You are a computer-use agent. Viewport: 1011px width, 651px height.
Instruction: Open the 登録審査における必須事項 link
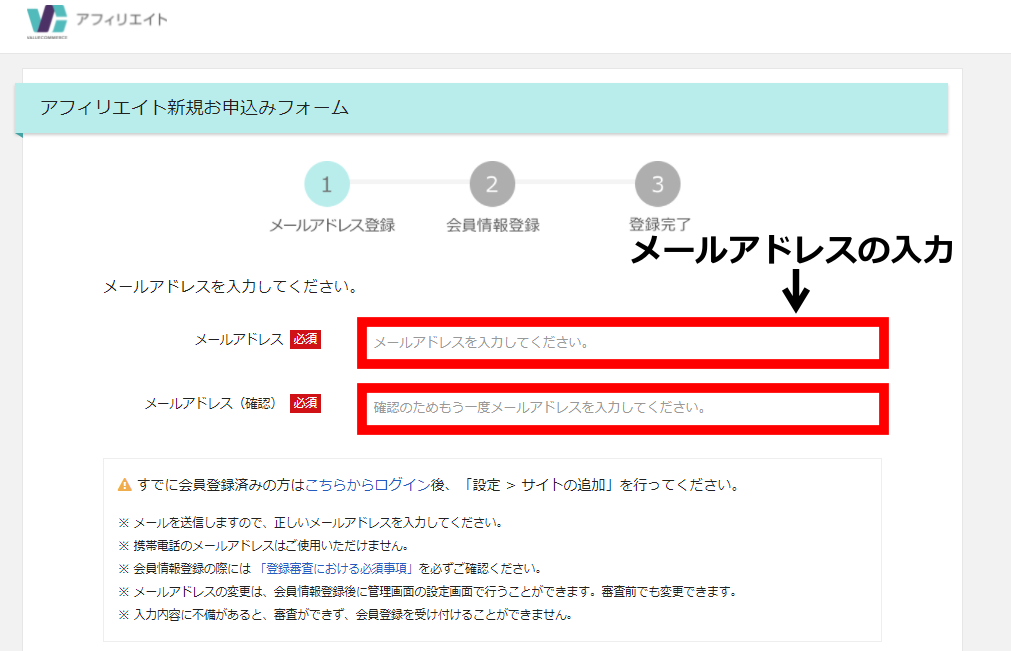tap(335, 568)
